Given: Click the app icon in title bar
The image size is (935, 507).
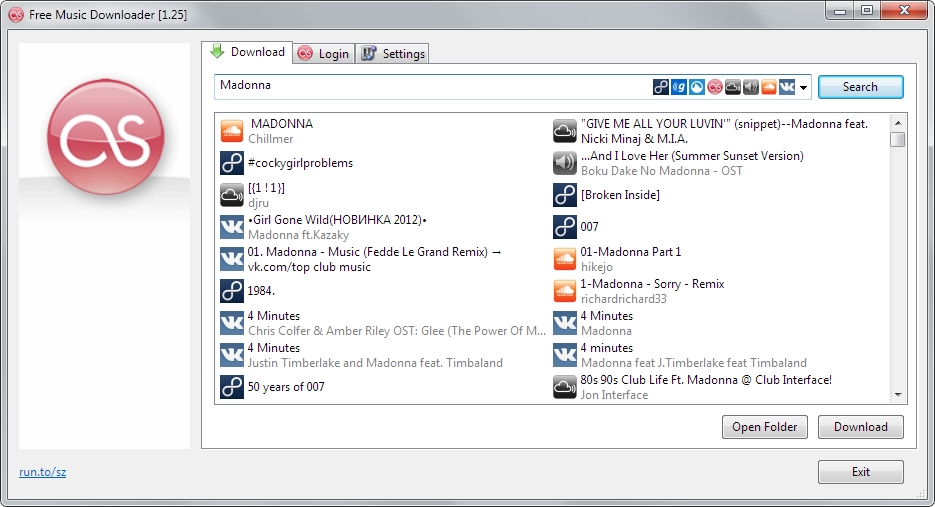Looking at the screenshot, I should 16,14.
